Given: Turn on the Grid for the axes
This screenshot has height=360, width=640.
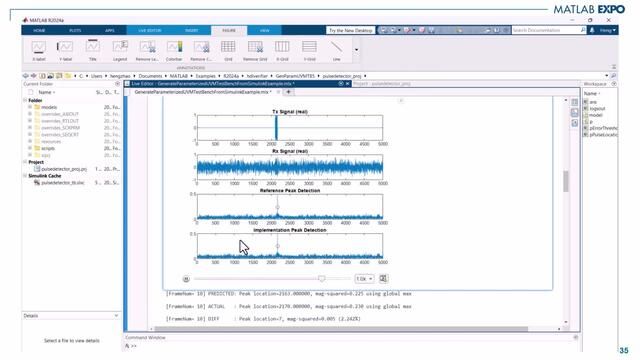Looking at the screenshot, I should click(228, 51).
